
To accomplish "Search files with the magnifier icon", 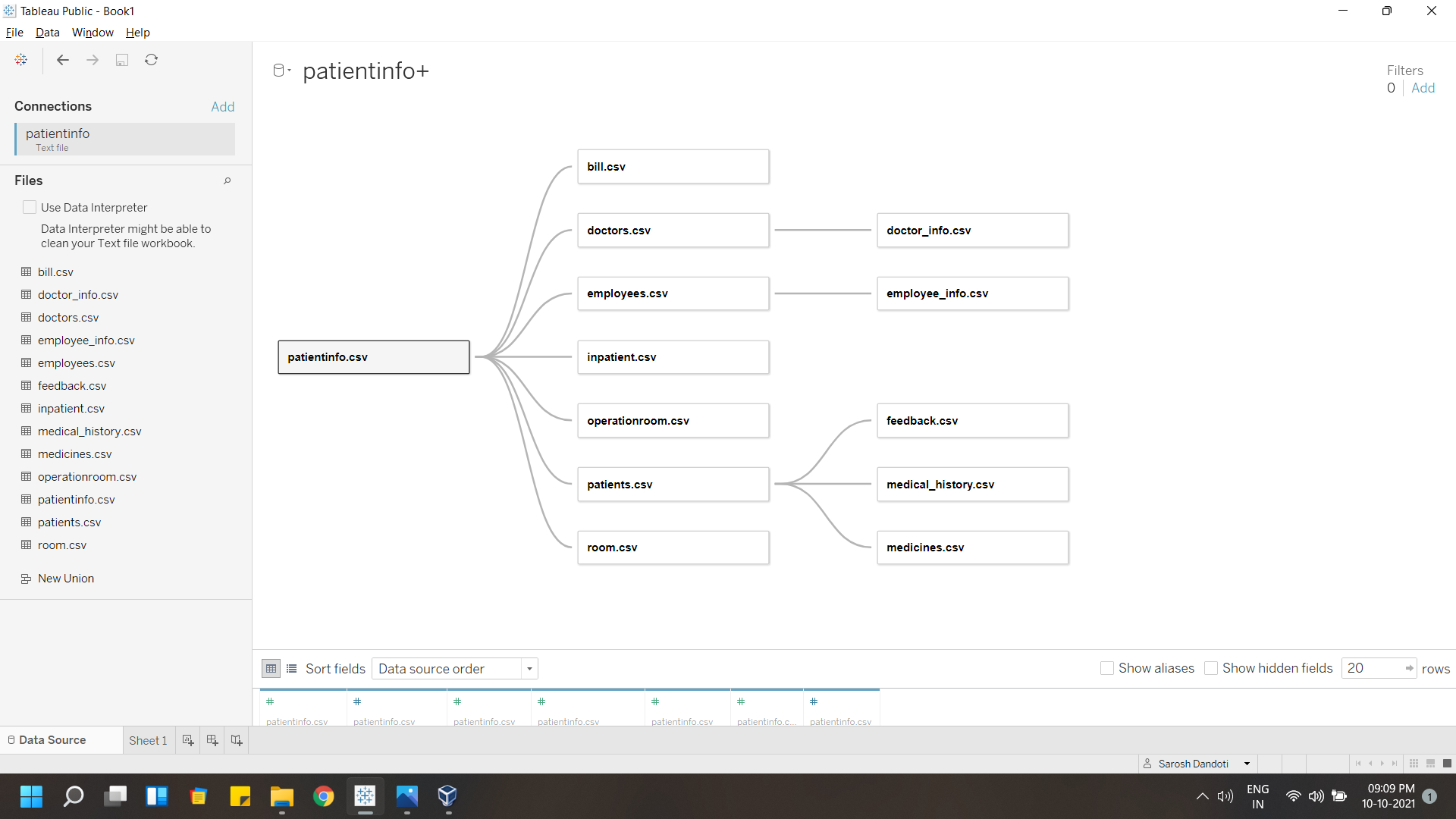I will [227, 180].
